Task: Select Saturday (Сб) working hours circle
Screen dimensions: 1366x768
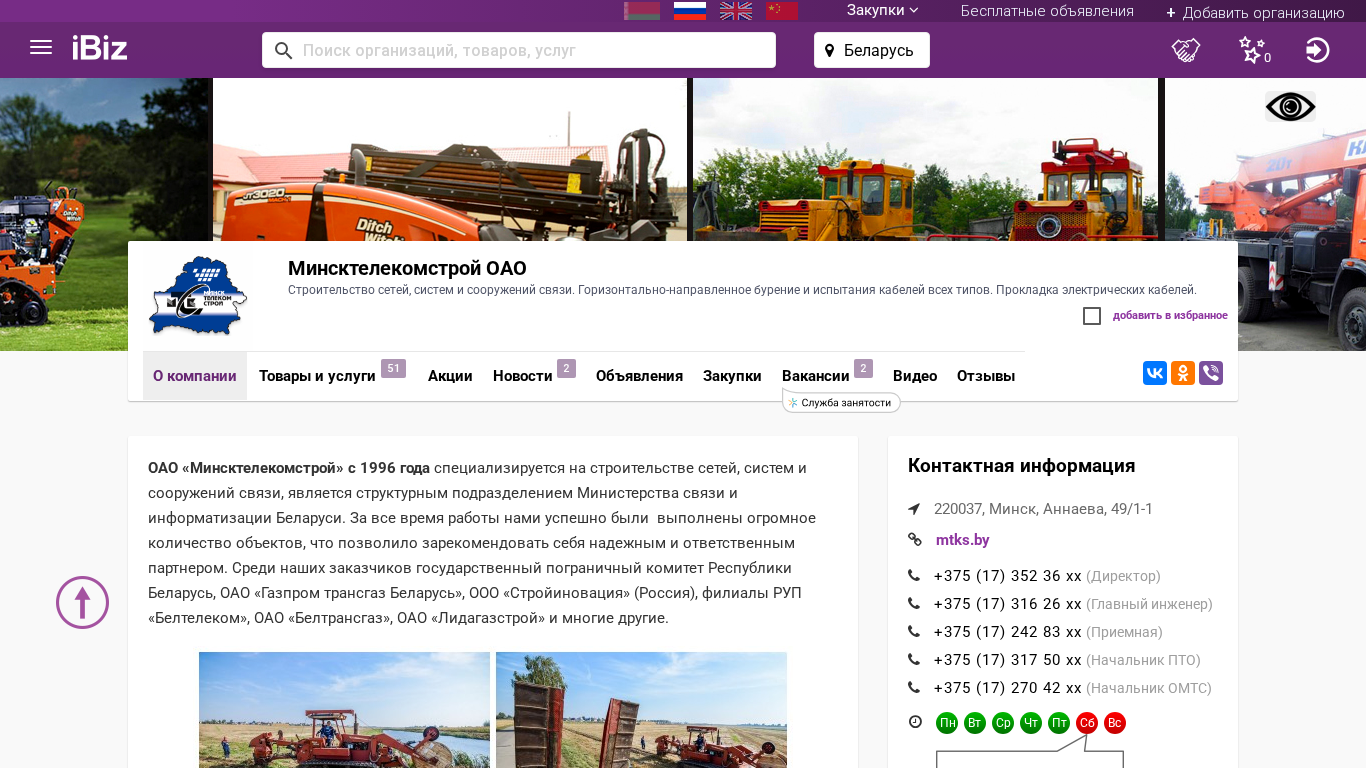Action: click(1087, 723)
